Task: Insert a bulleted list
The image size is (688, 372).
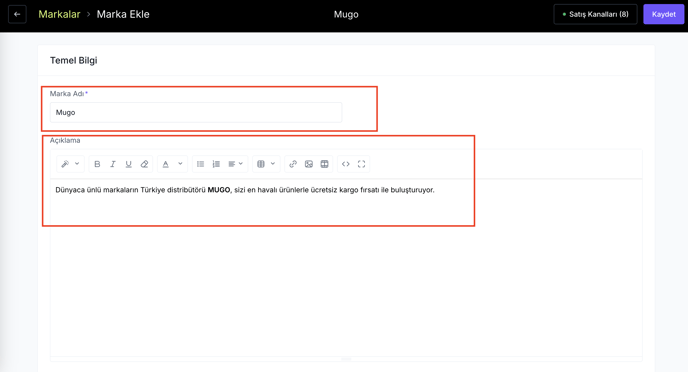Action: coord(201,164)
